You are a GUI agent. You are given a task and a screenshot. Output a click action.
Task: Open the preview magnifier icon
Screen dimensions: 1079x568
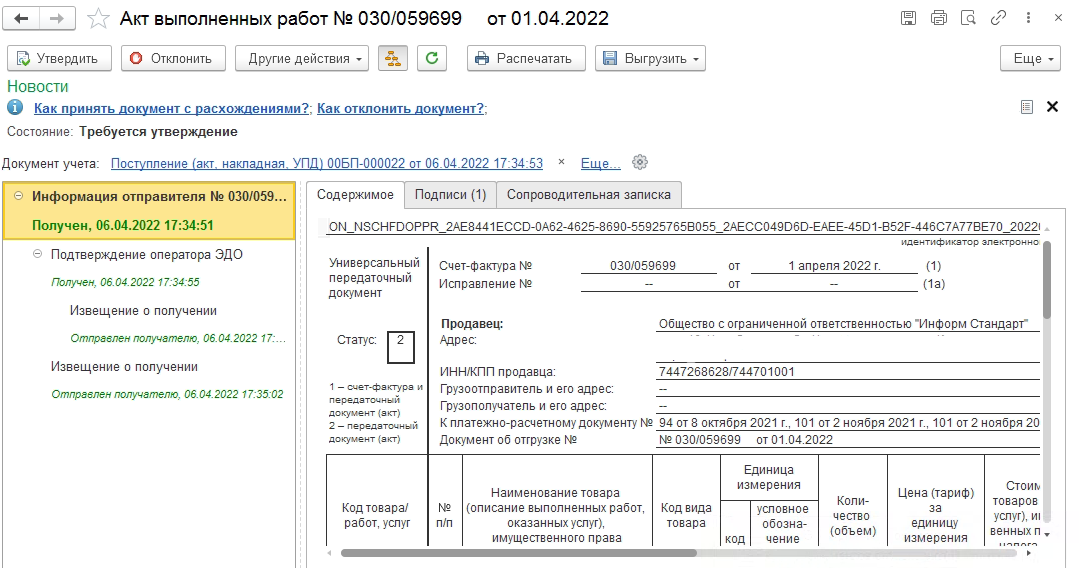click(x=967, y=19)
